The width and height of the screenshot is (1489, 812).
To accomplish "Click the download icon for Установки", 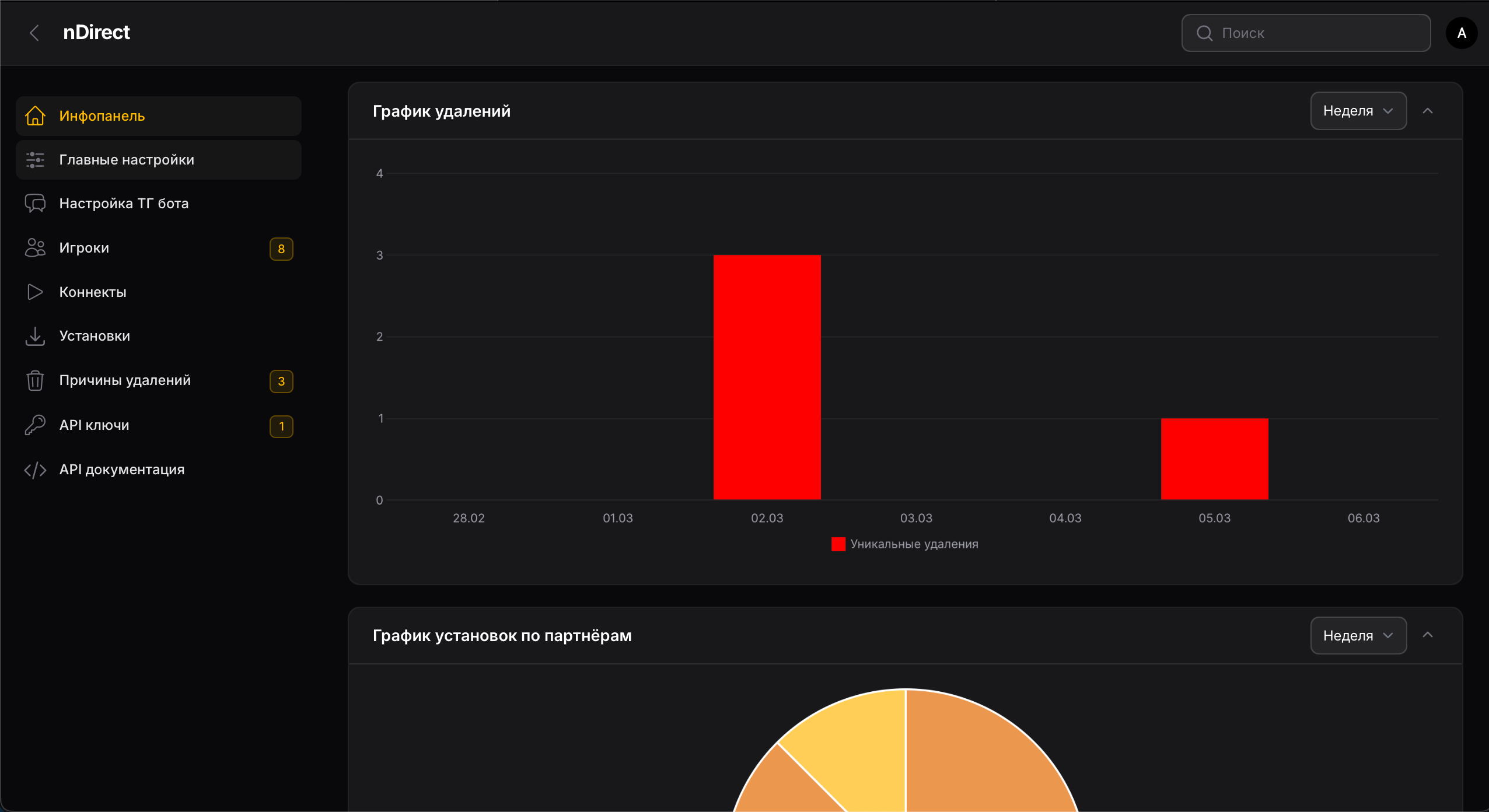I will coord(35,336).
